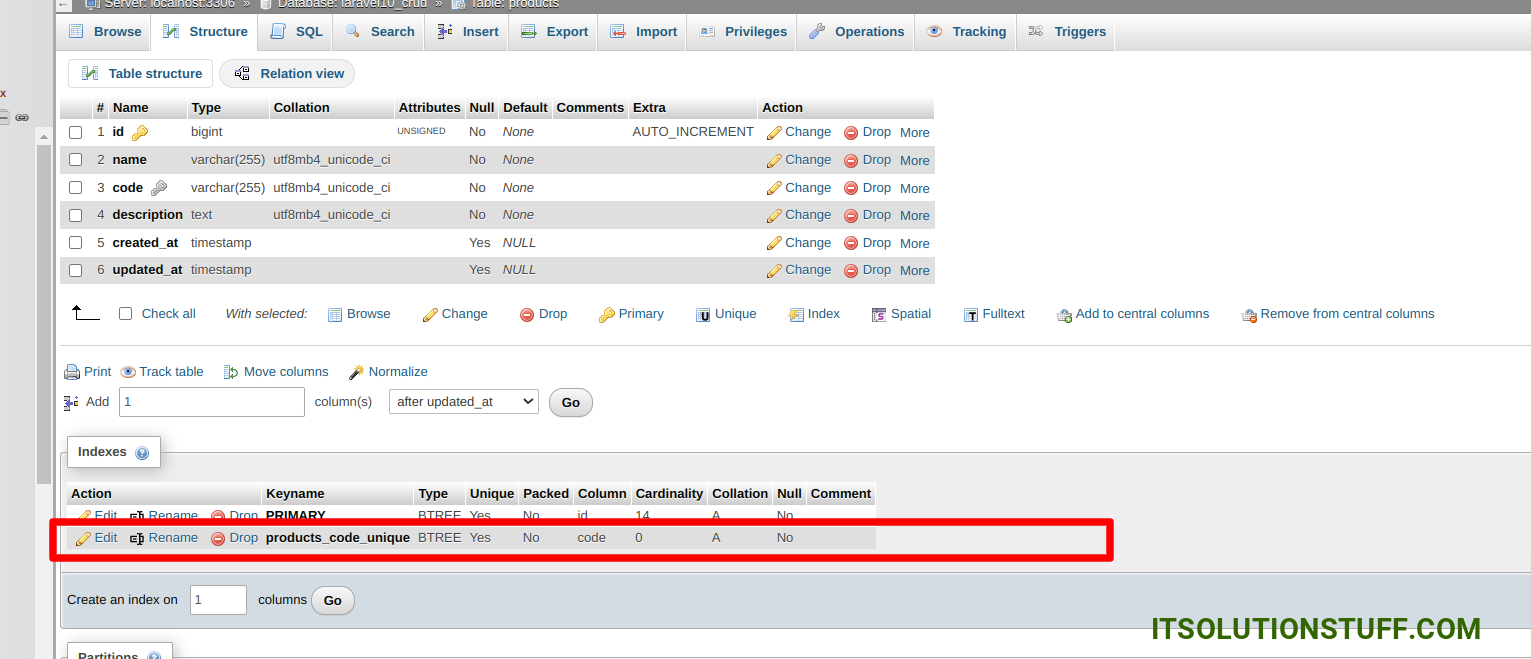Screen dimensions: 1531x659
Task: Click the Primary key icon in With selected
Action: coord(606,315)
